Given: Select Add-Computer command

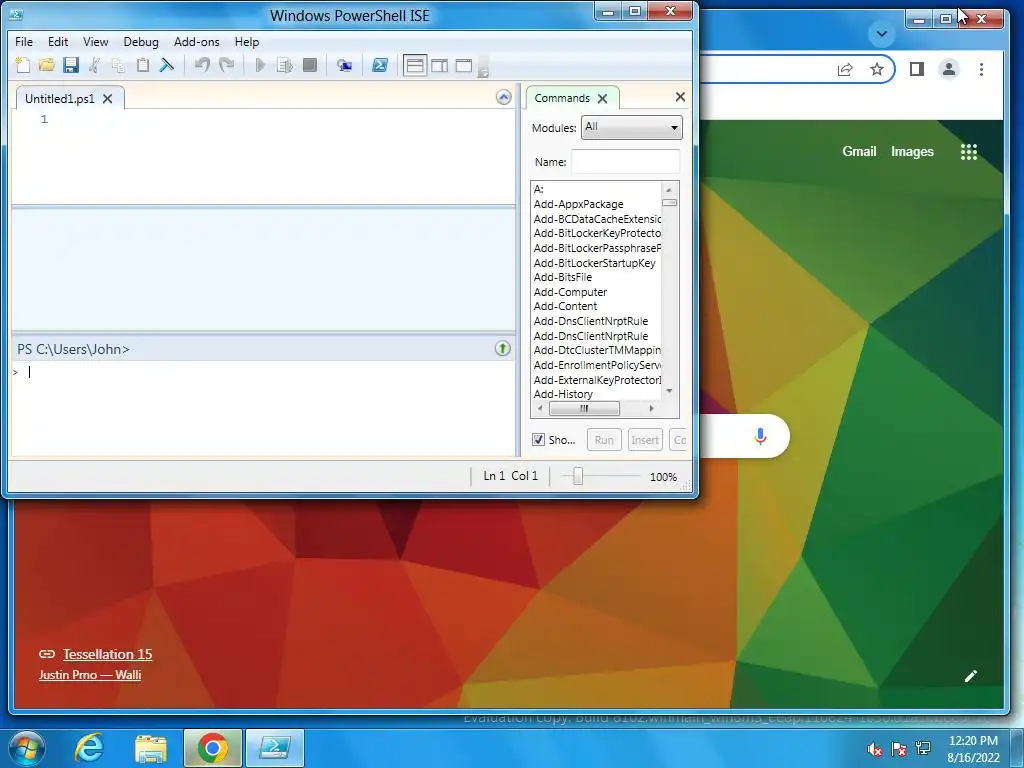Looking at the screenshot, I should point(570,292).
